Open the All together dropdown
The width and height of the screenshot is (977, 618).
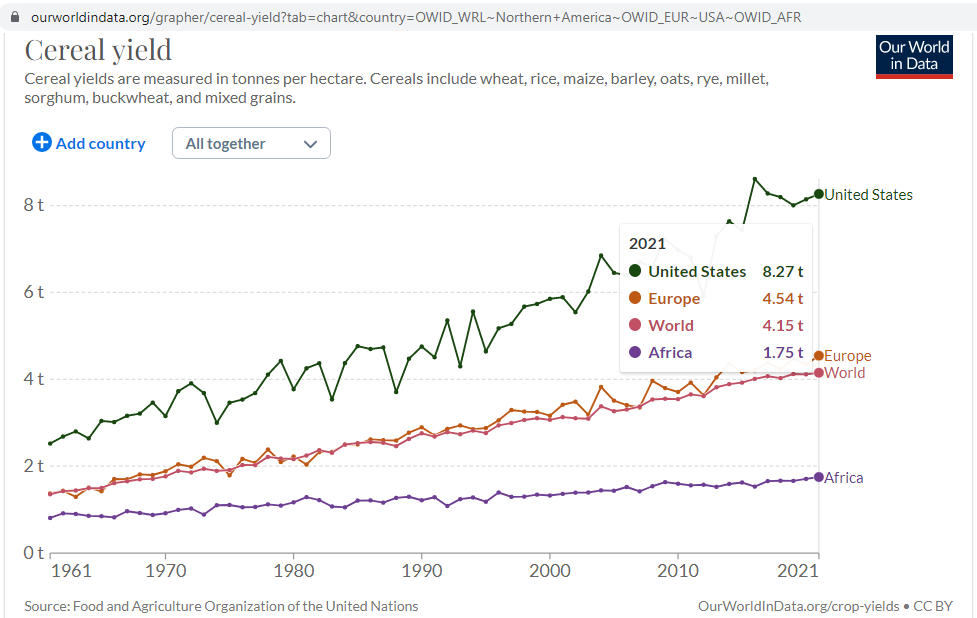click(251, 143)
